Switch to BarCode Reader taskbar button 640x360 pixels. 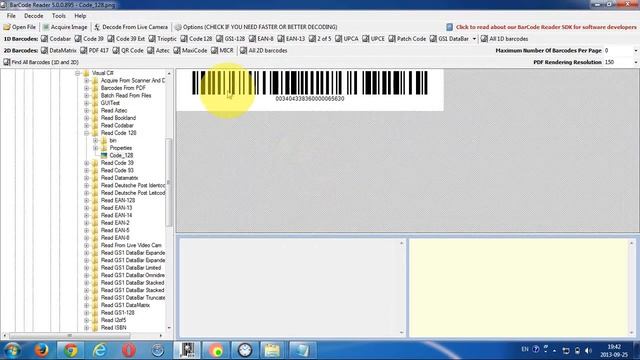[187, 350]
